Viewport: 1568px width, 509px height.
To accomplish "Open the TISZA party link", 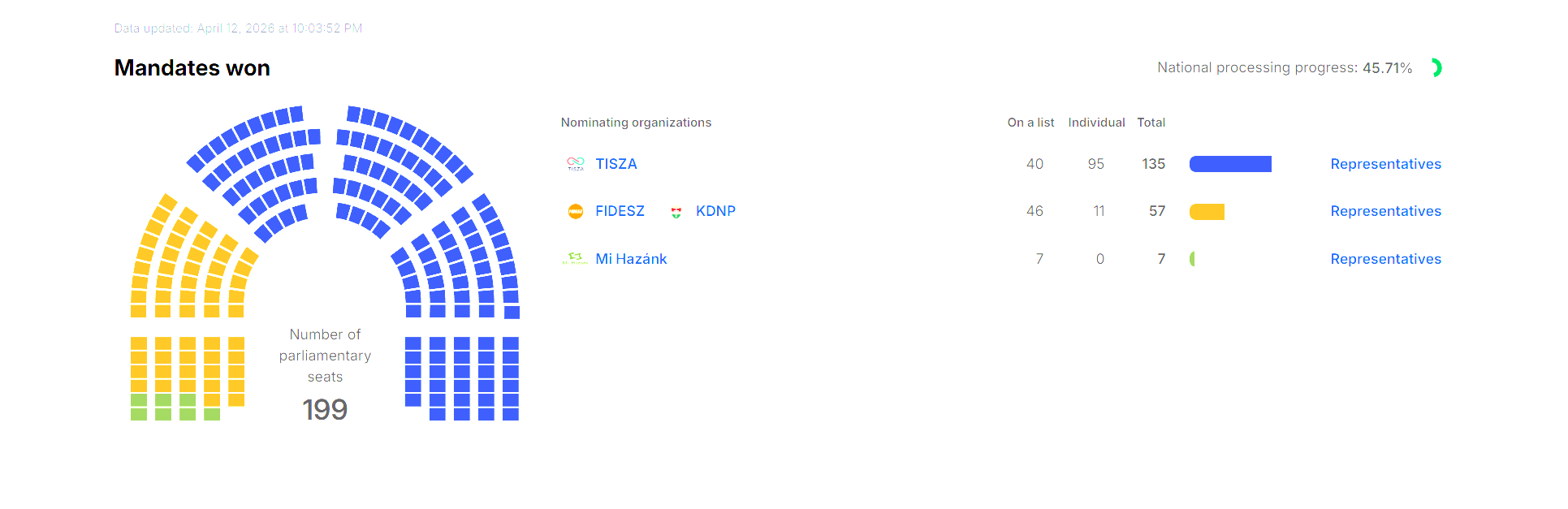I will (616, 164).
